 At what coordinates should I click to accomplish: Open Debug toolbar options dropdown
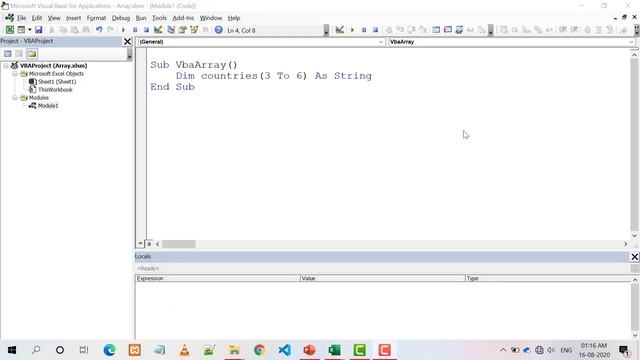point(491,30)
